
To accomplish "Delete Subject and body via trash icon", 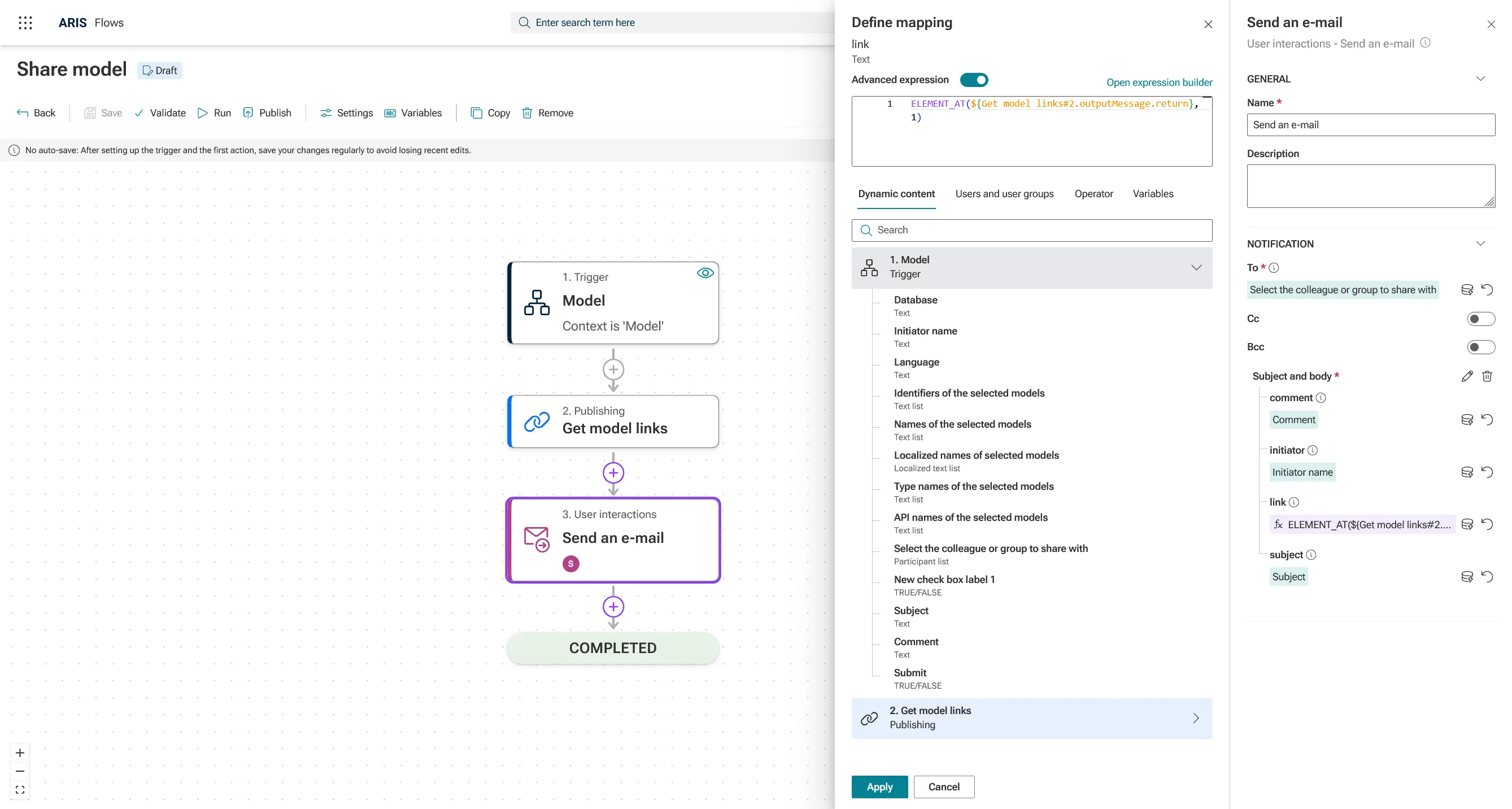I will (x=1487, y=376).
